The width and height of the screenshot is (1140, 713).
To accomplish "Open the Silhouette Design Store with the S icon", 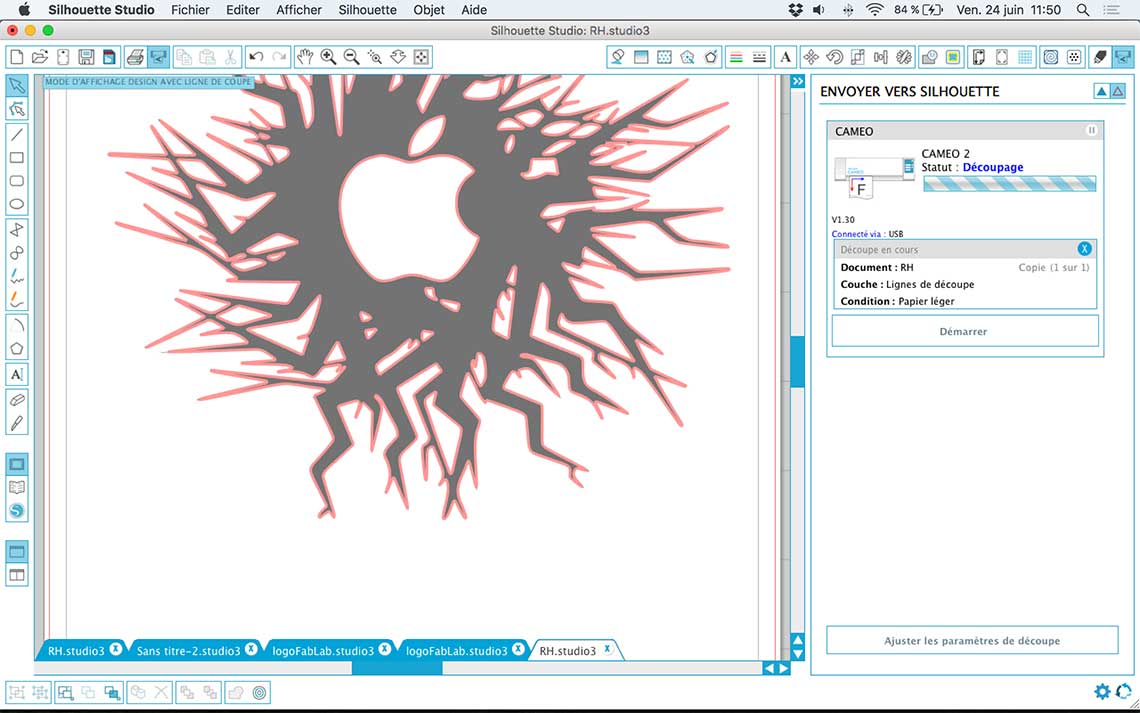I will point(17,510).
